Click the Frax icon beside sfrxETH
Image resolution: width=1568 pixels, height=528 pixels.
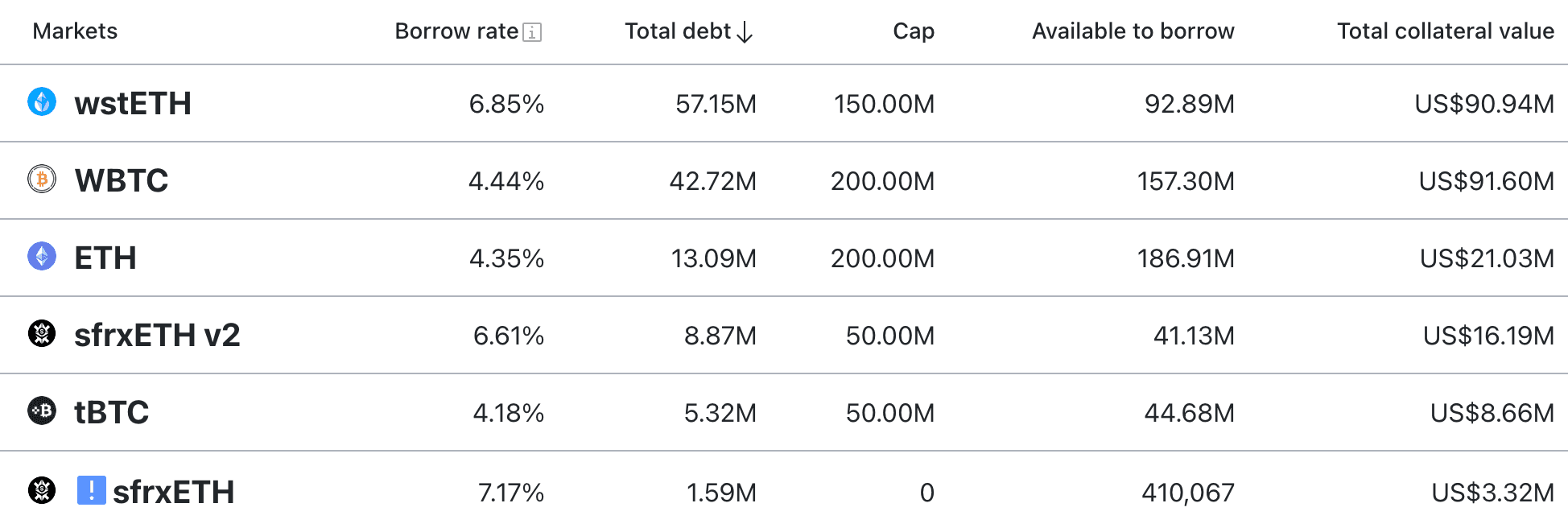pos(43,489)
